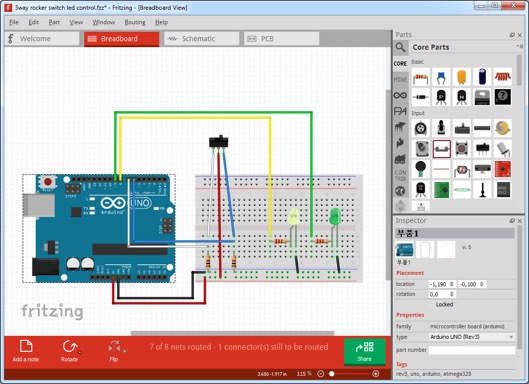Screen dimensions: 529x384
Task: Select the resistor part in Core Parts
Action: point(421,78)
